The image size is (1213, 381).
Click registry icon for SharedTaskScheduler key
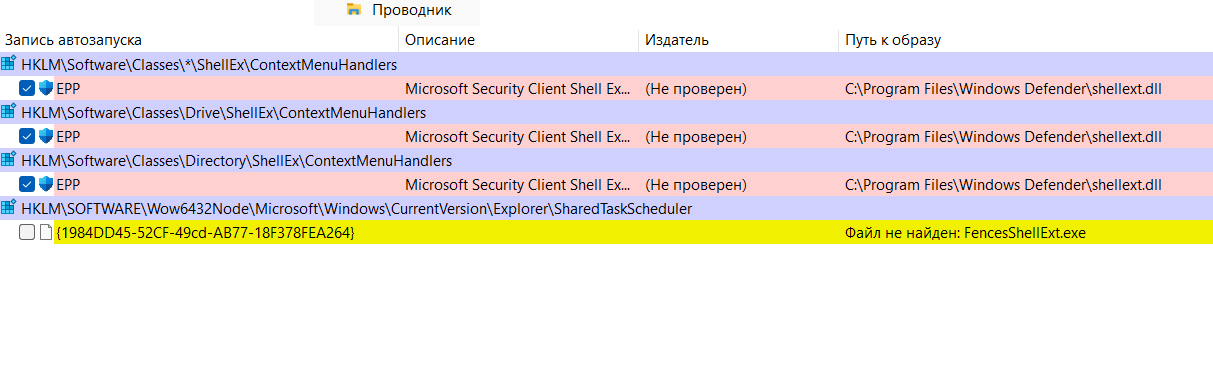(9, 208)
